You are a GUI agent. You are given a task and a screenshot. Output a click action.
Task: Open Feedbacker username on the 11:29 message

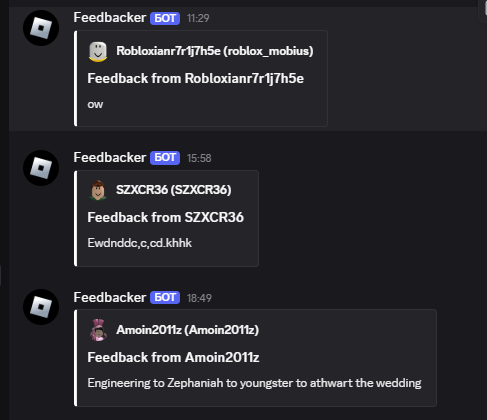coord(110,18)
